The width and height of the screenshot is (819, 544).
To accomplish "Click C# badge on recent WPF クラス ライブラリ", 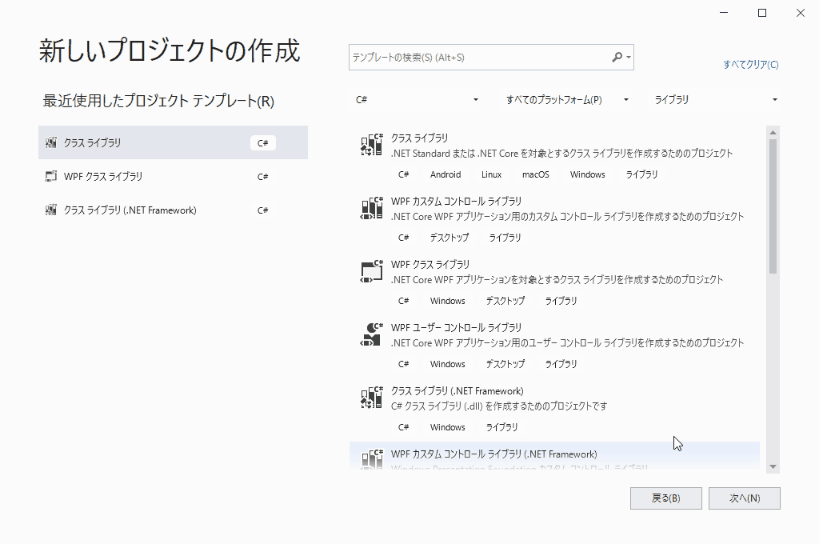I will coord(263,177).
